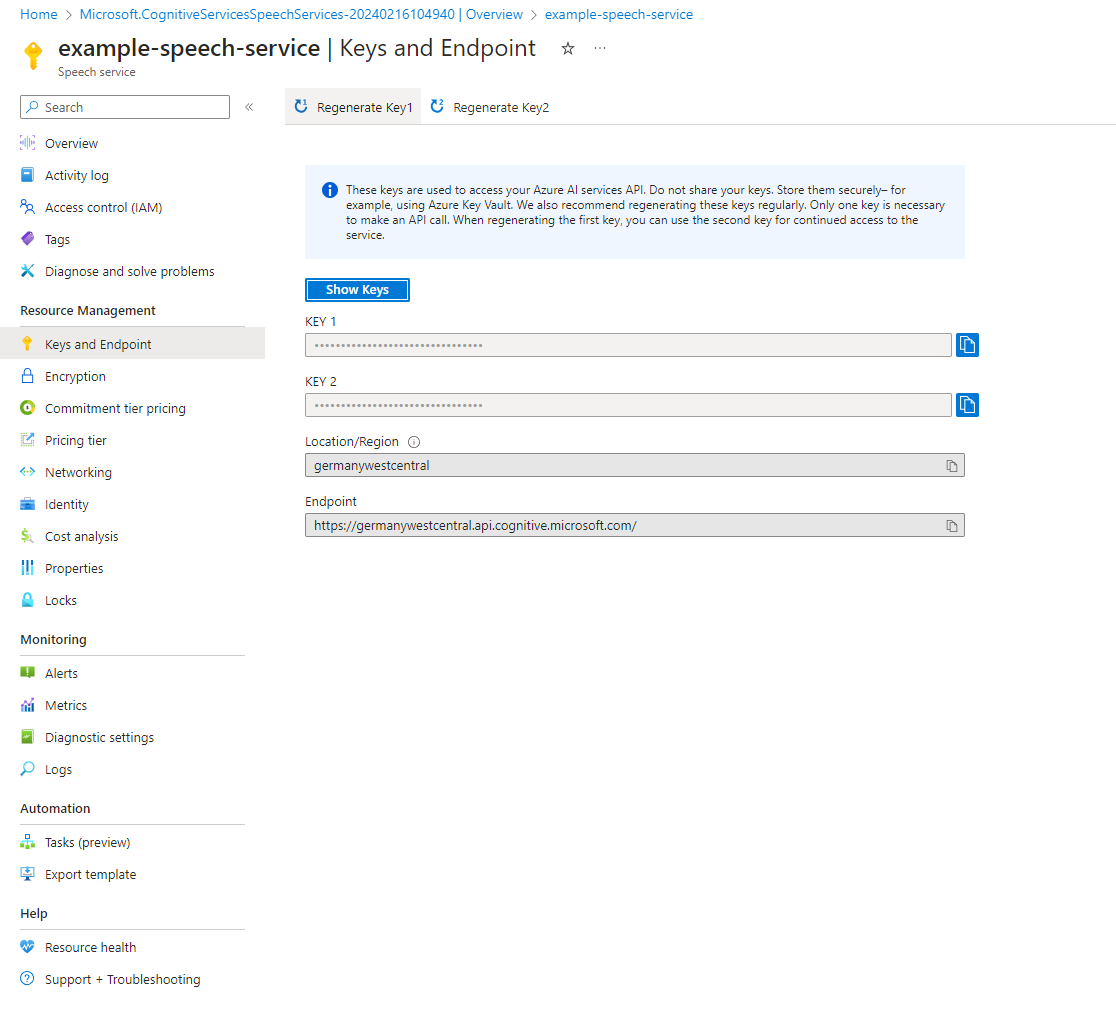This screenshot has height=1023, width=1116.
Task: Open Diagnose and solve problems
Action: (129, 270)
